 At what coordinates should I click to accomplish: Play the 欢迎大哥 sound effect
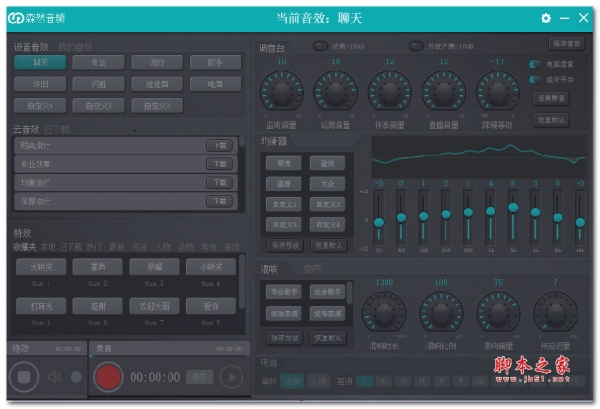[154, 306]
